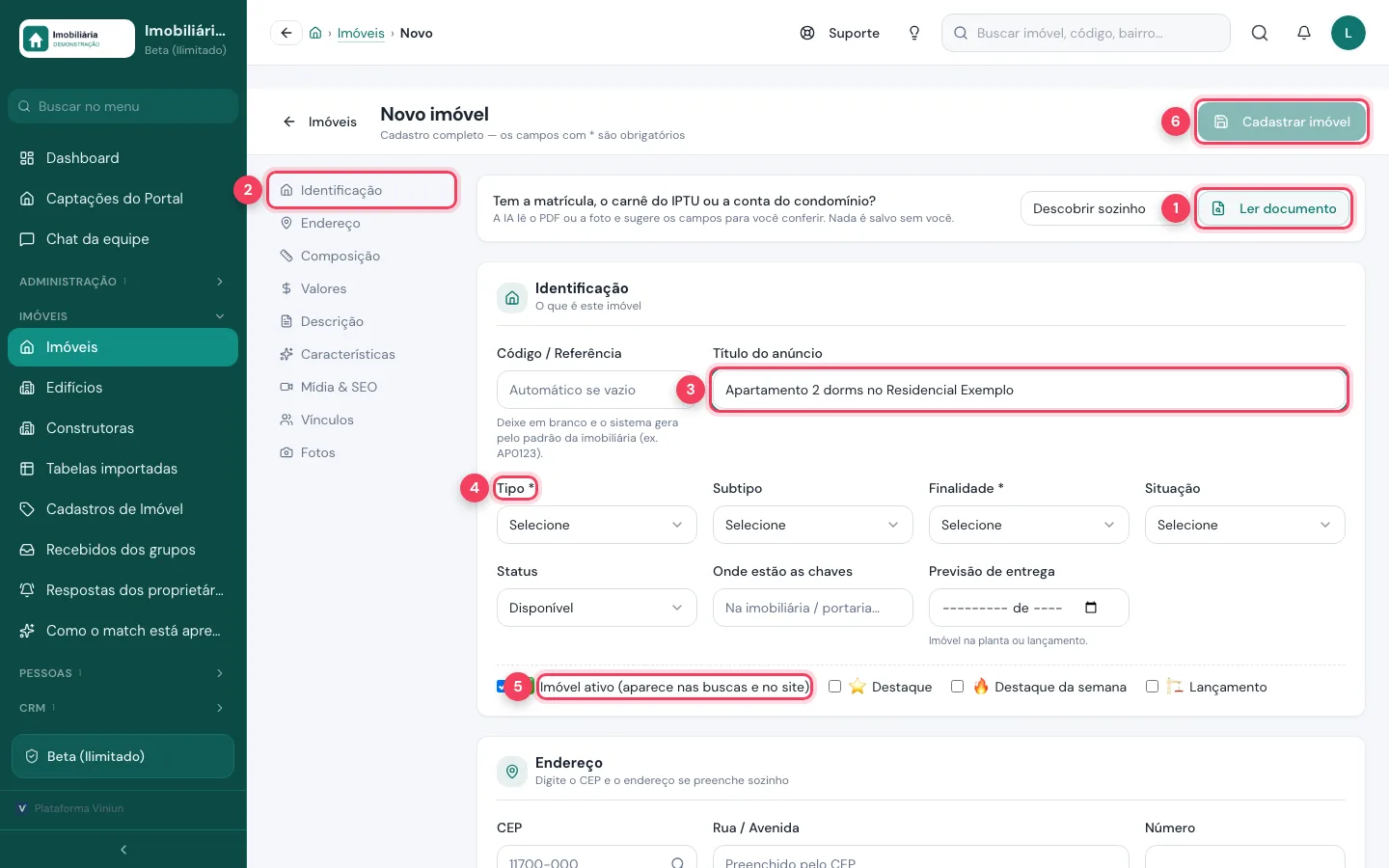The width and height of the screenshot is (1389, 868).
Task: Click the Ler documento button
Action: (1274, 208)
